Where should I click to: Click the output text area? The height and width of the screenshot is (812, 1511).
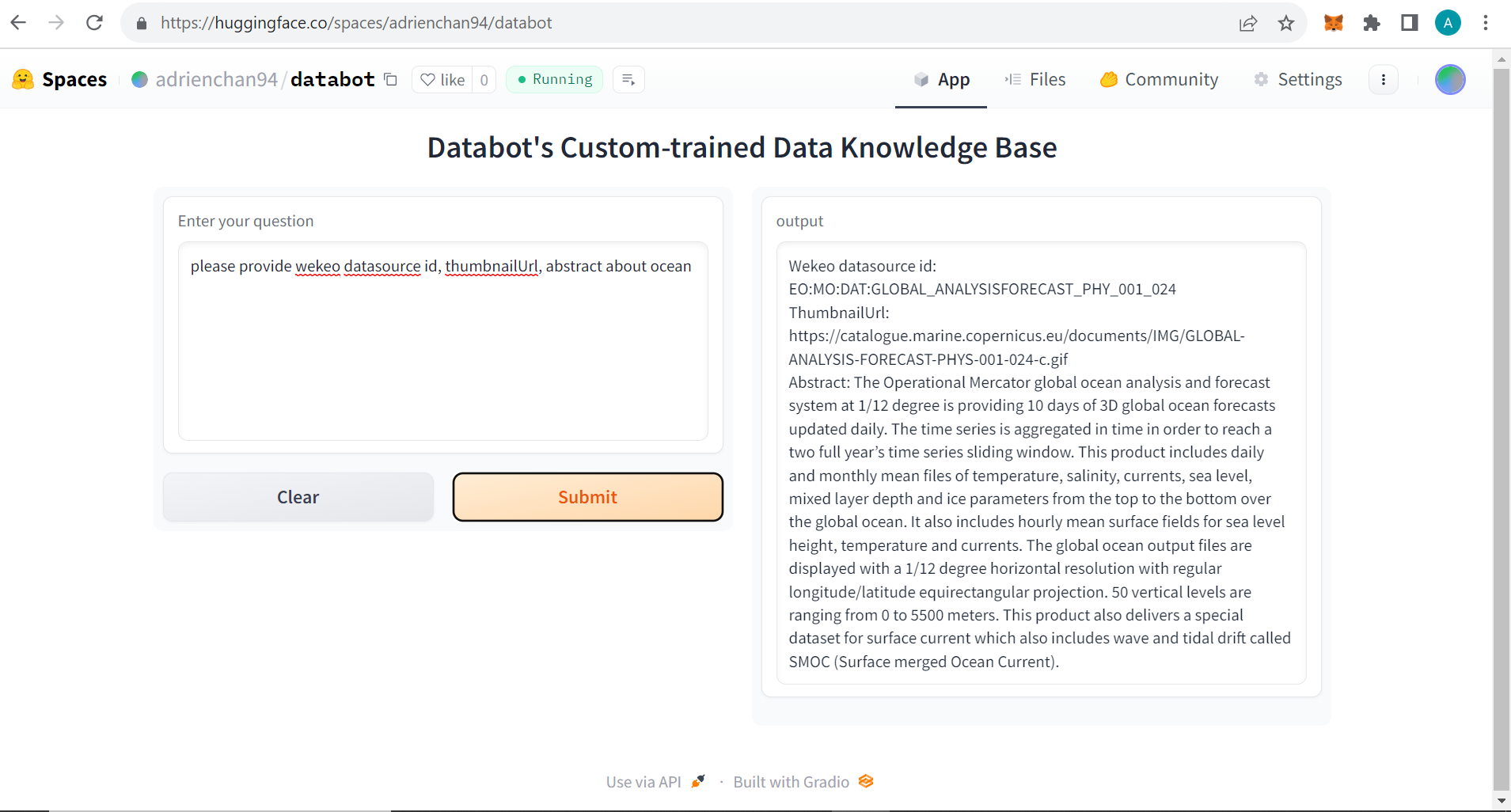coord(1042,463)
